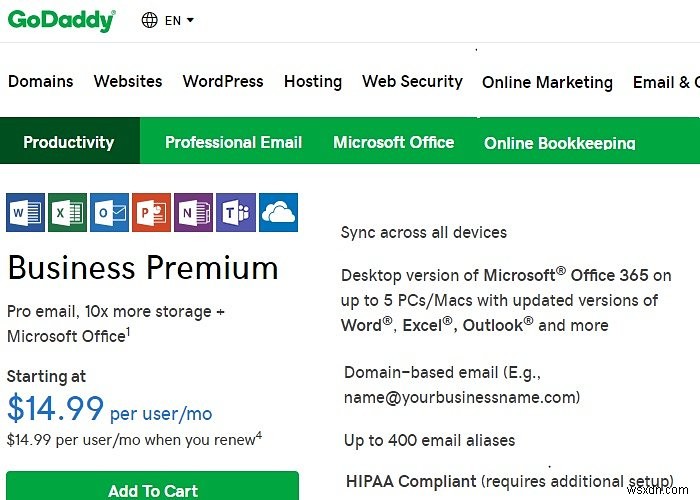Go to the Online Bookkeeping tab

coord(559,143)
